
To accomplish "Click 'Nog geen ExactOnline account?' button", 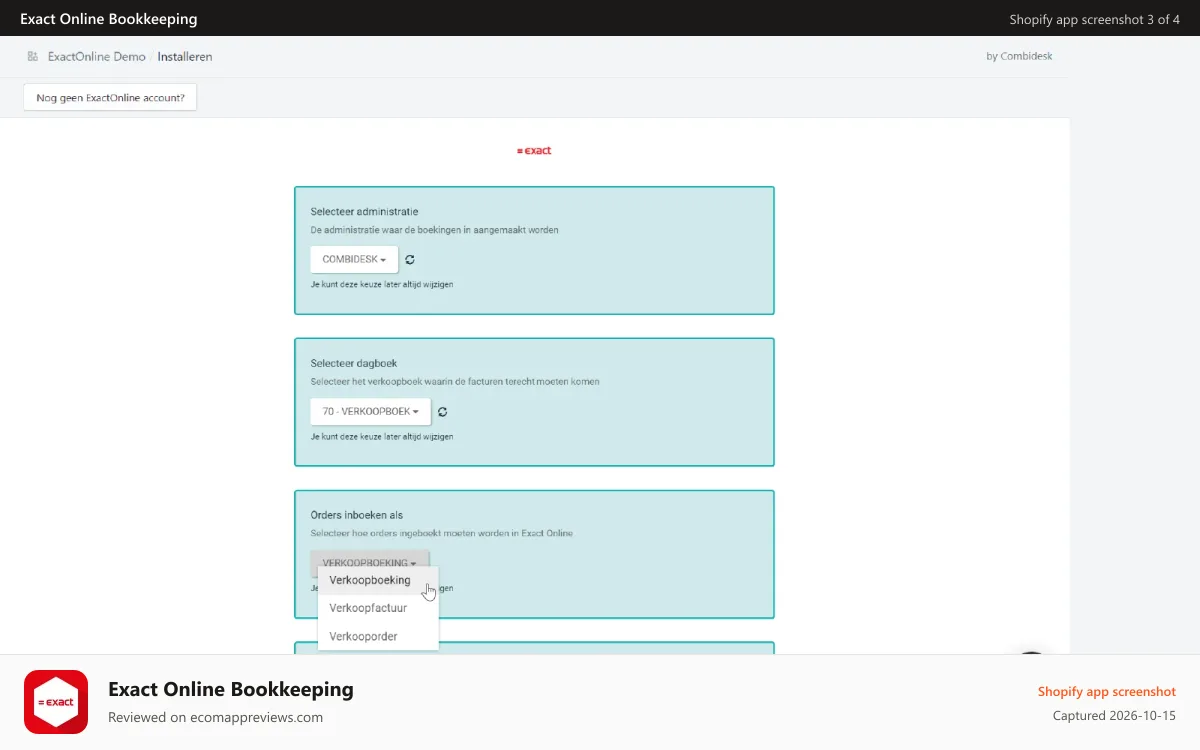I will tap(110, 98).
